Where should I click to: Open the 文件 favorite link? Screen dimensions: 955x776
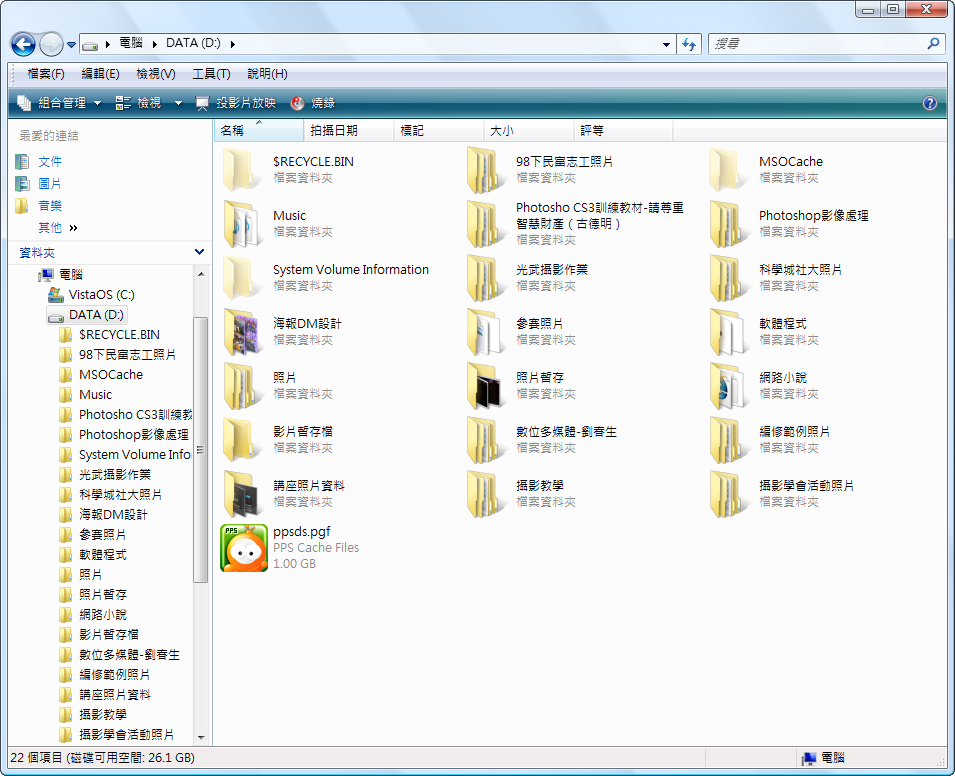pyautogui.click(x=49, y=162)
